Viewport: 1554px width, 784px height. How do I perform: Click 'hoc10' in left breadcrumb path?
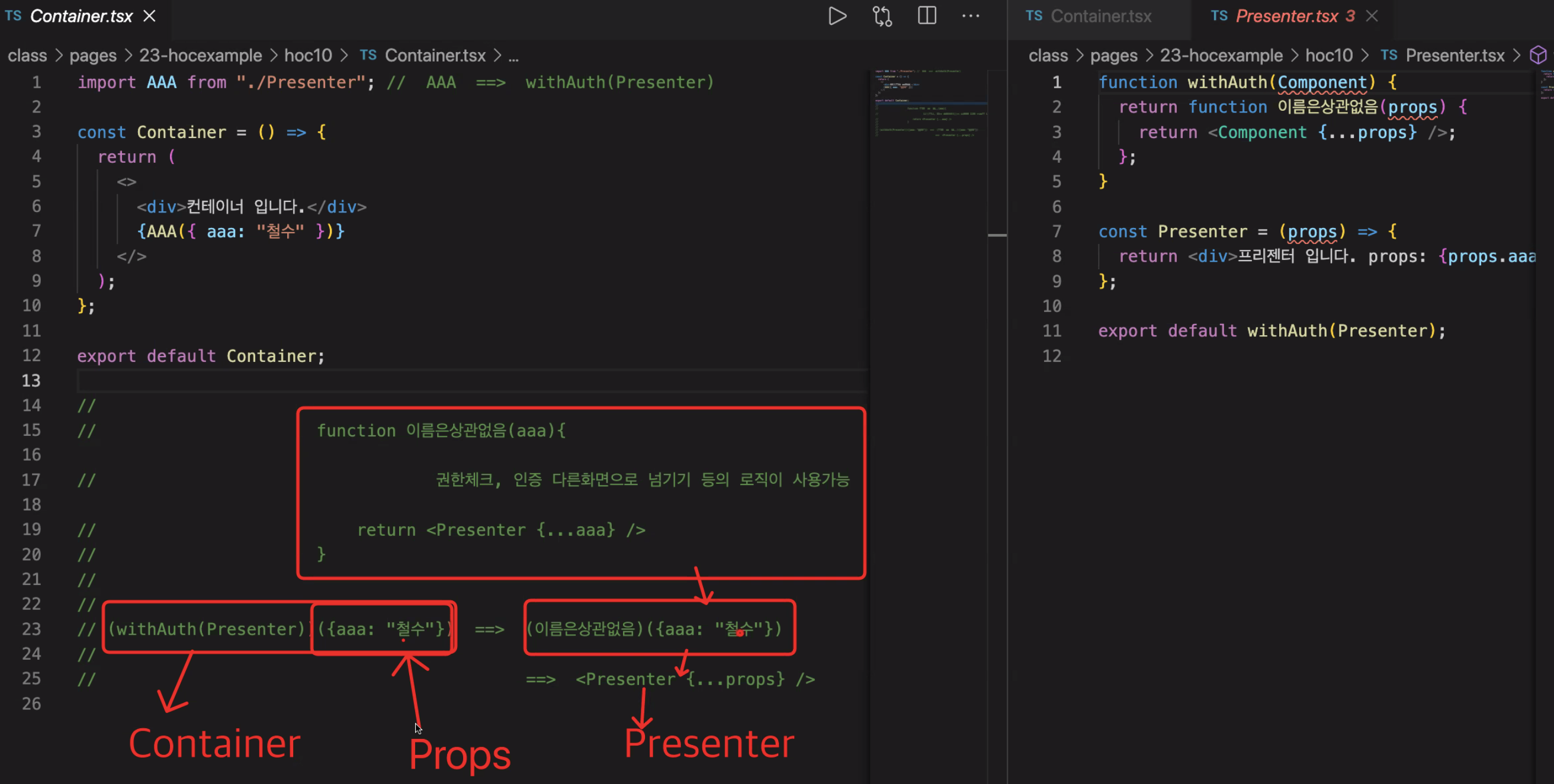pyautogui.click(x=308, y=56)
